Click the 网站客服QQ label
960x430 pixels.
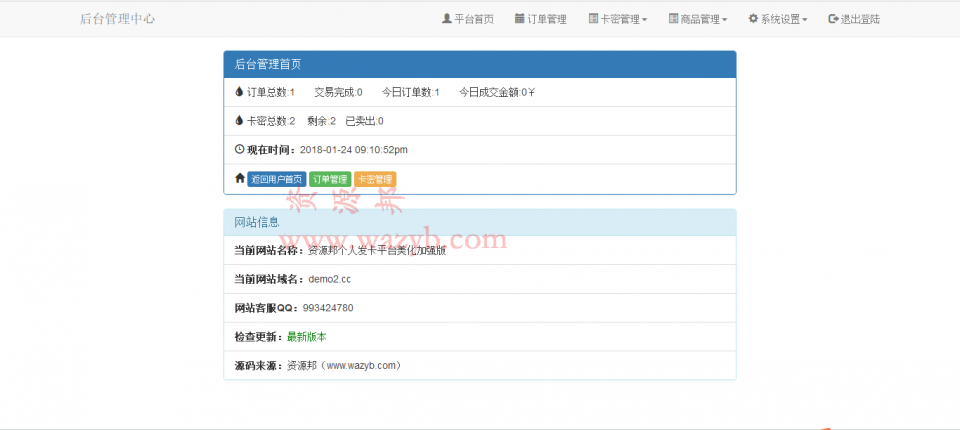pos(267,308)
